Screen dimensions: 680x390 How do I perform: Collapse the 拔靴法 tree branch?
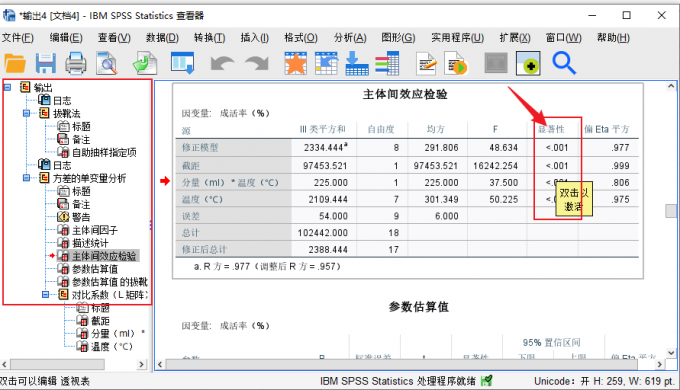click(x=26, y=113)
